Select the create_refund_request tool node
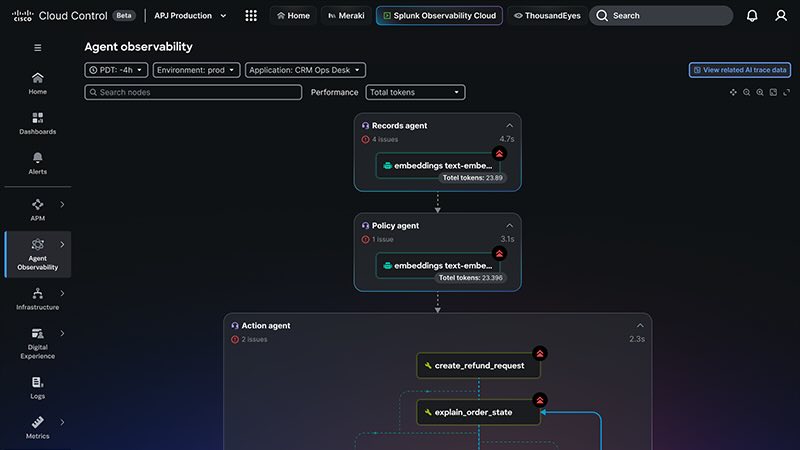Image resolution: width=800 pixels, height=450 pixels. click(x=479, y=366)
